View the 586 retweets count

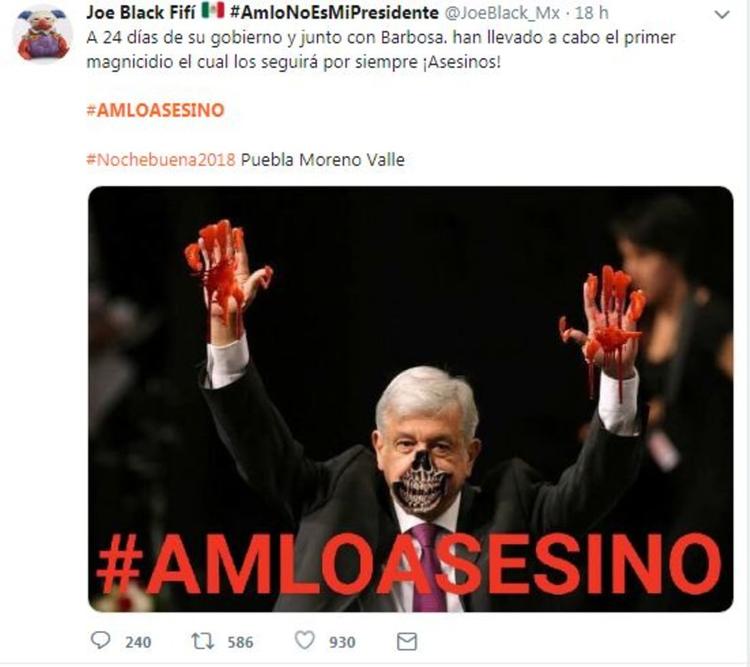click(240, 642)
